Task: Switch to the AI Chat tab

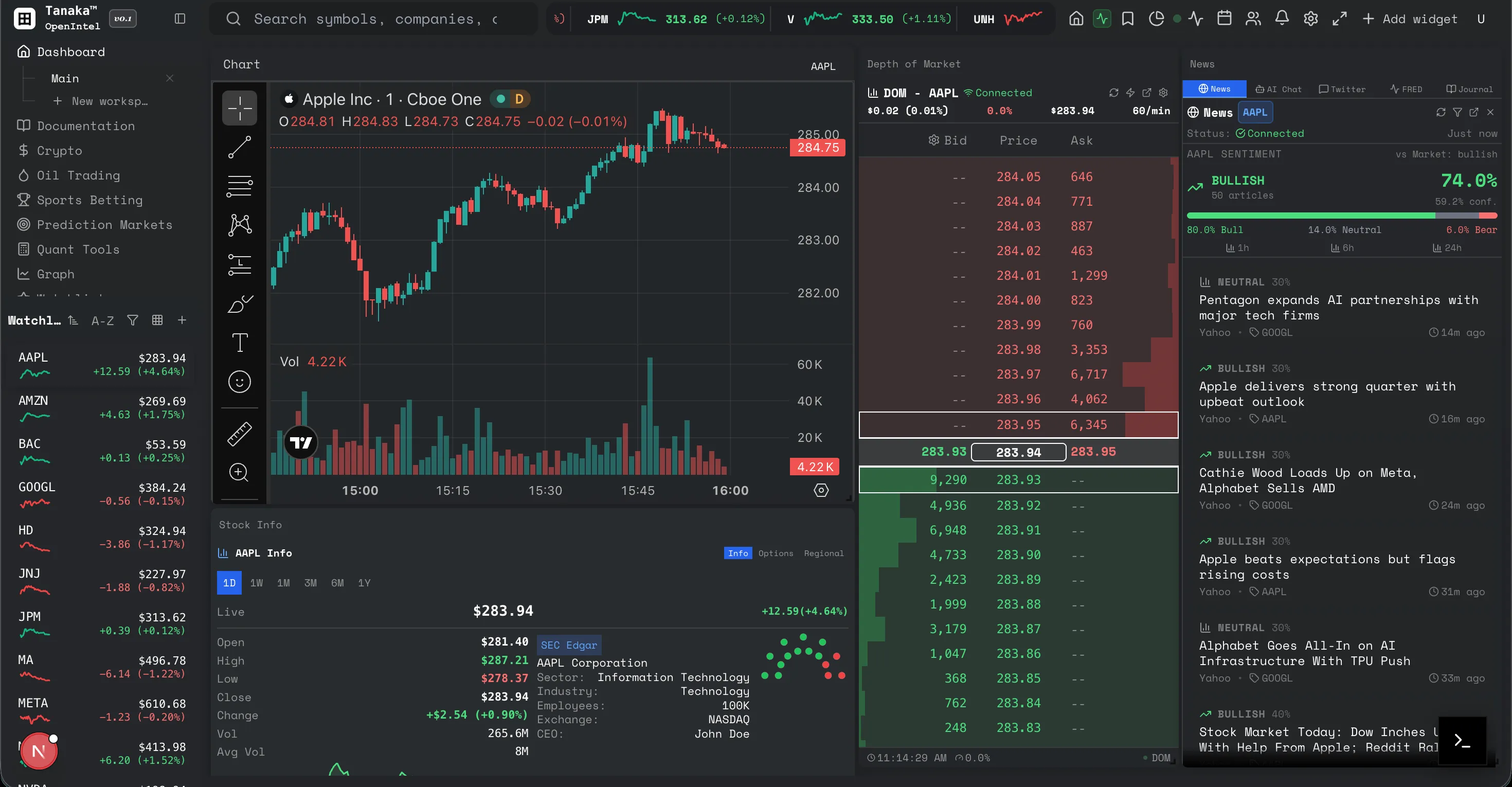Action: (1278, 89)
